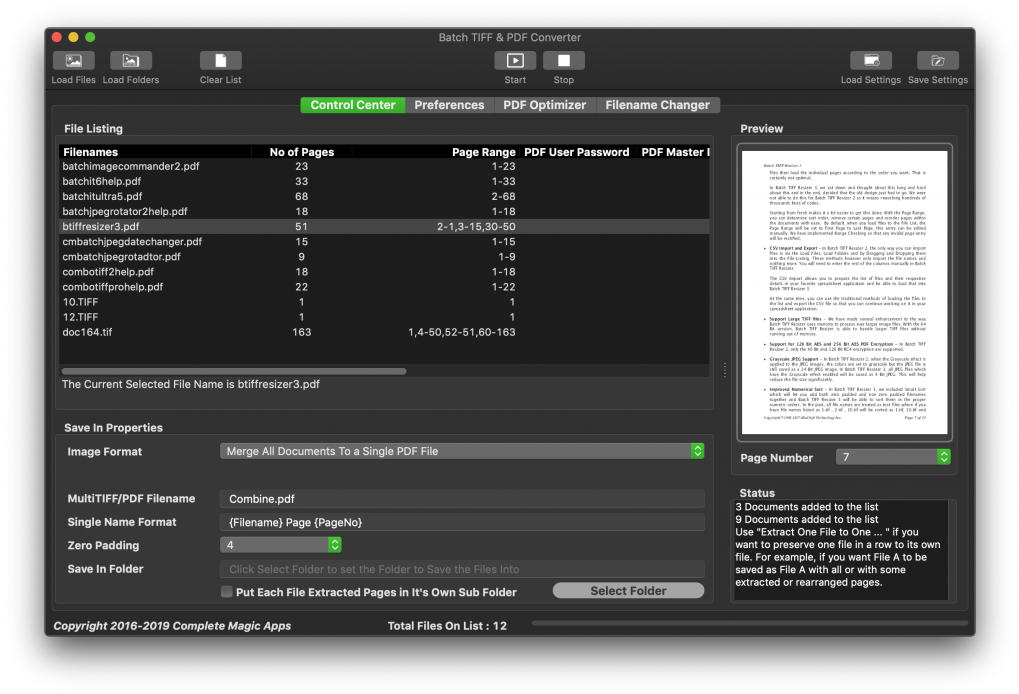This screenshot has width=1019, height=694.
Task: Click page range 1,4-50,52-51,60-163 cell
Action: click(x=462, y=332)
